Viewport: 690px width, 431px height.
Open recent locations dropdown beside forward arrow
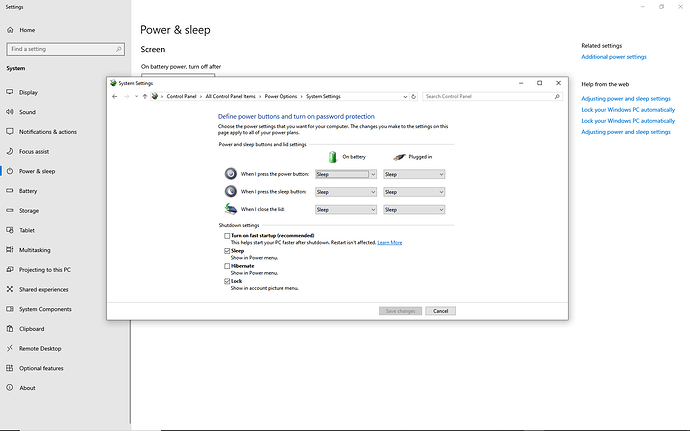136,96
